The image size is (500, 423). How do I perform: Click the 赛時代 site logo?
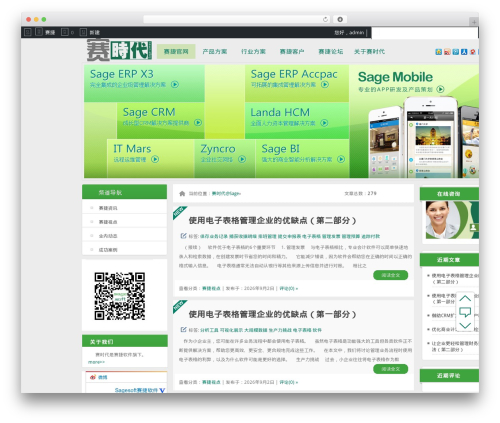click(119, 50)
